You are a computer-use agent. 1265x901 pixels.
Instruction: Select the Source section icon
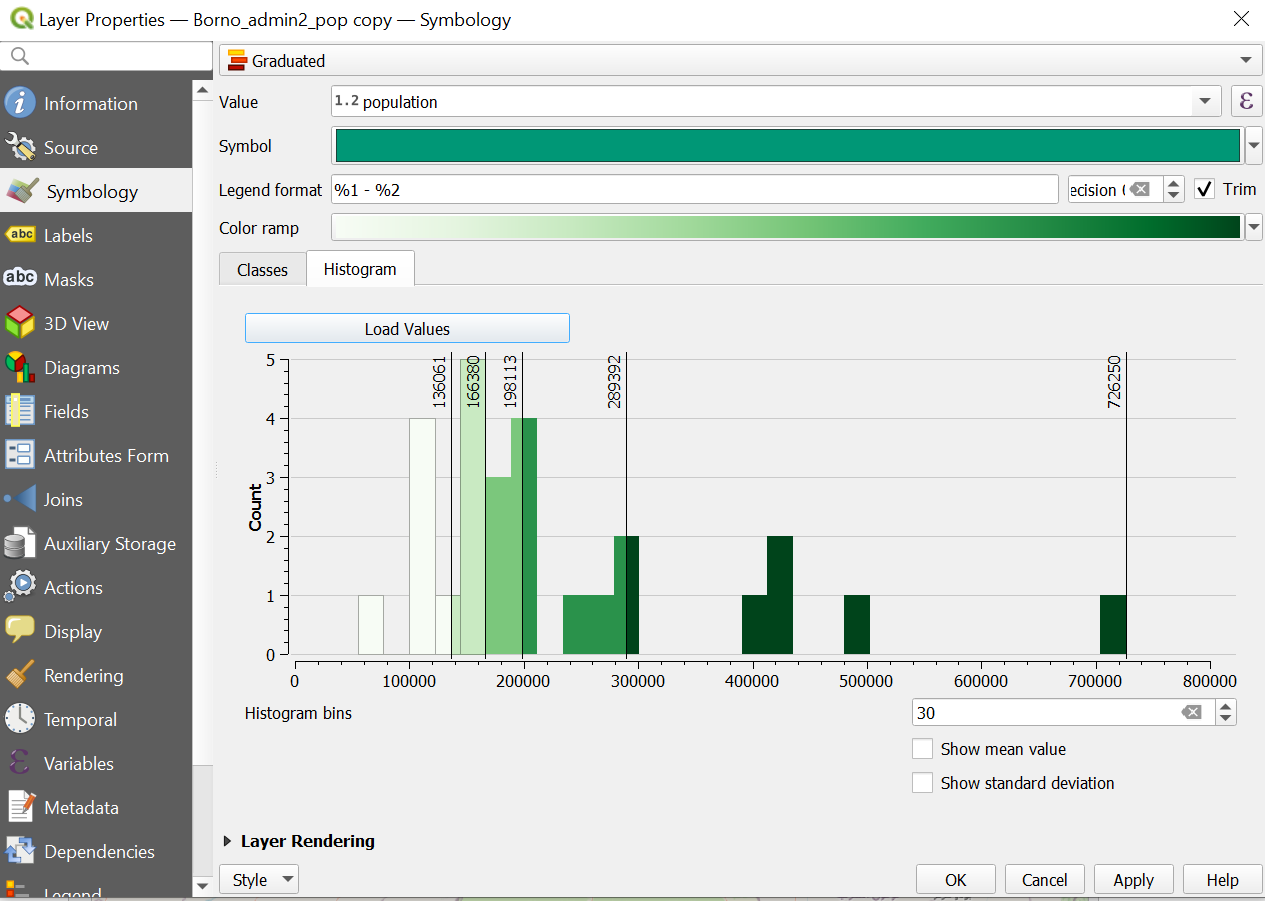coord(20,148)
